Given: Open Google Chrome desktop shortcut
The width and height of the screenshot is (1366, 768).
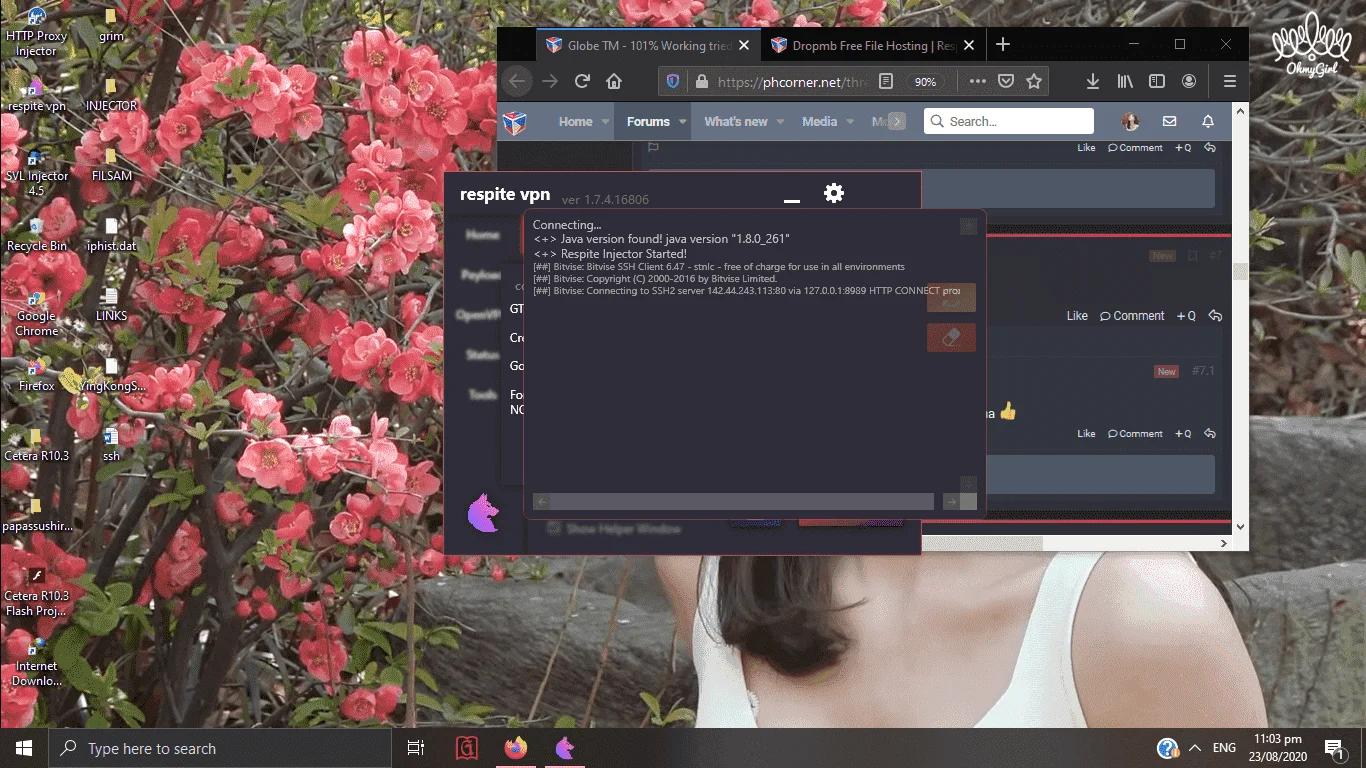Looking at the screenshot, I should click(x=36, y=313).
